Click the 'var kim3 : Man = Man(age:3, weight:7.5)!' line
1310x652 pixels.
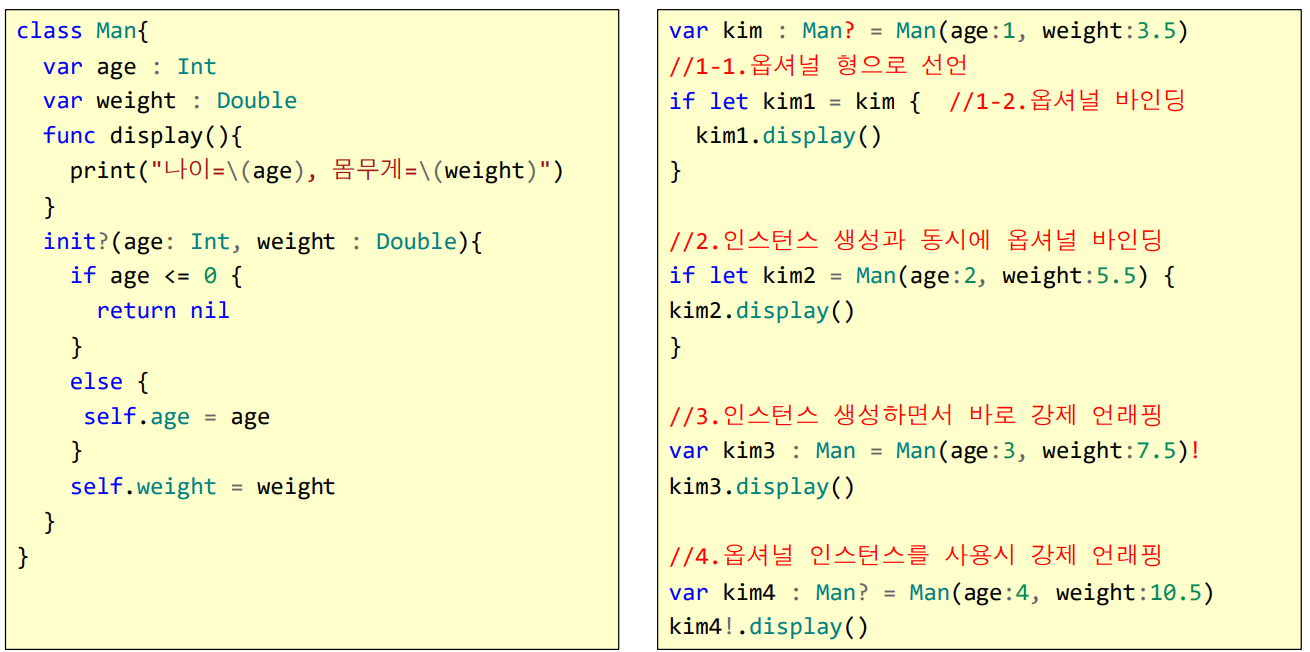click(935, 452)
